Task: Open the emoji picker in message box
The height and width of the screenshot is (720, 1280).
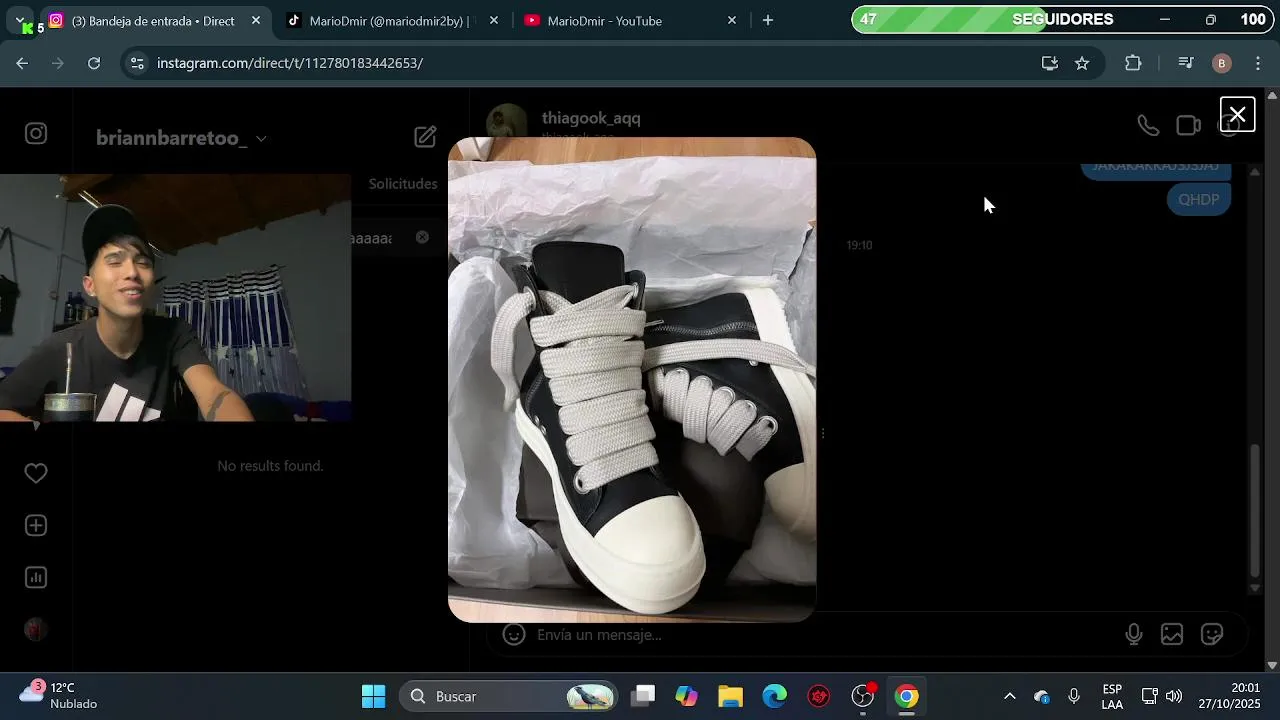Action: (514, 634)
